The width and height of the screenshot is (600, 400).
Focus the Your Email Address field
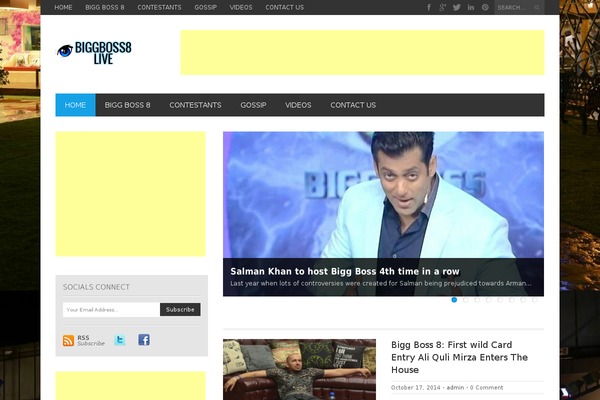tap(111, 310)
